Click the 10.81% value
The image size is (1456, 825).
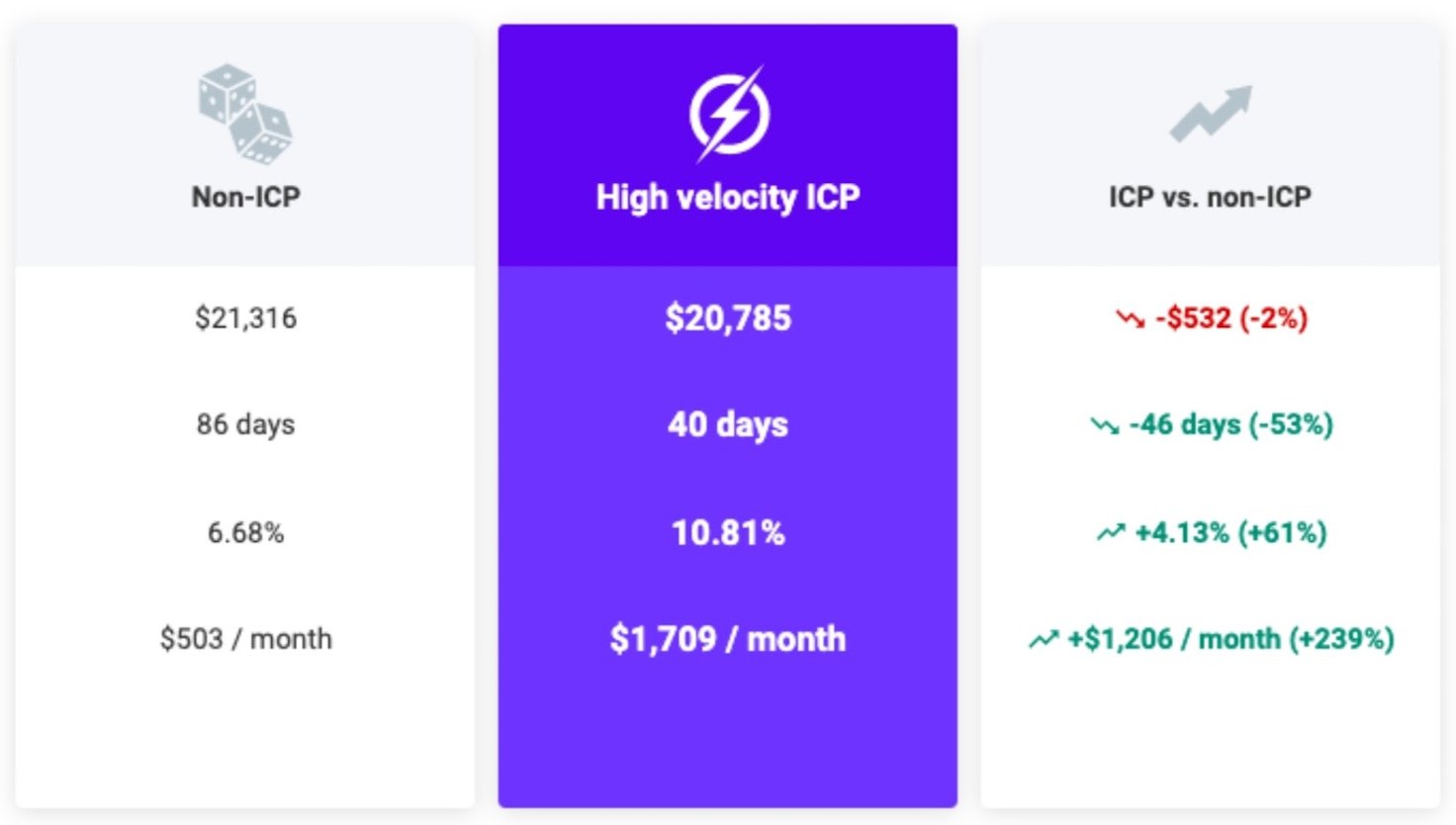pos(728,532)
